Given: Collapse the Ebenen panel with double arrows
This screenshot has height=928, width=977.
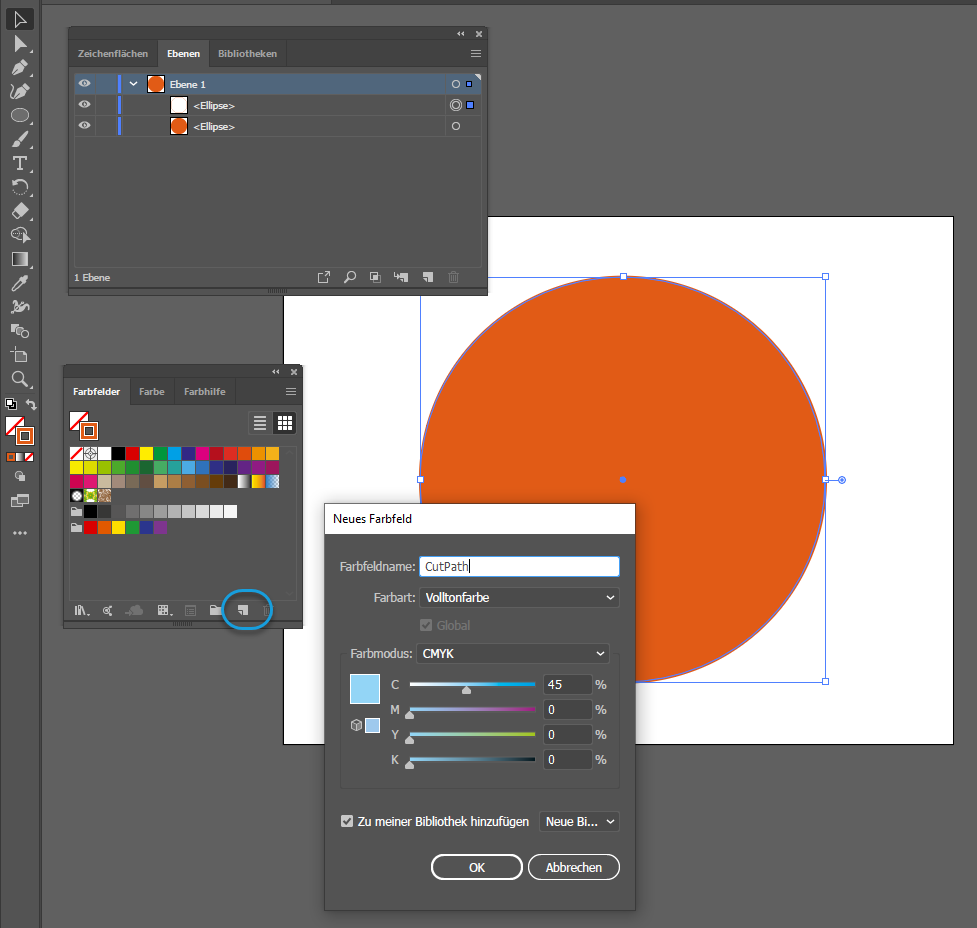Looking at the screenshot, I should 460,34.
